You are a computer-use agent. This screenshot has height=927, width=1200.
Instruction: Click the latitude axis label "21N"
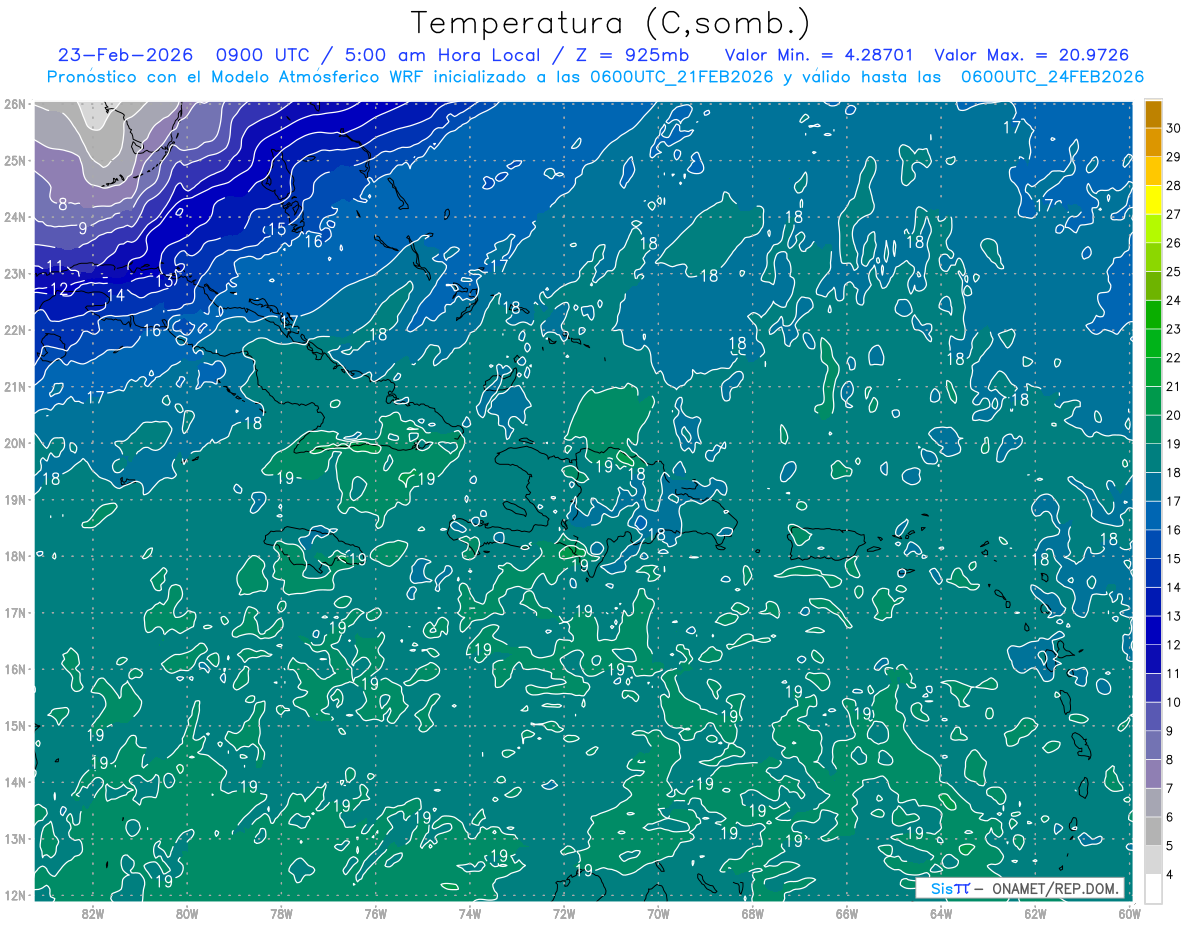click(14, 386)
